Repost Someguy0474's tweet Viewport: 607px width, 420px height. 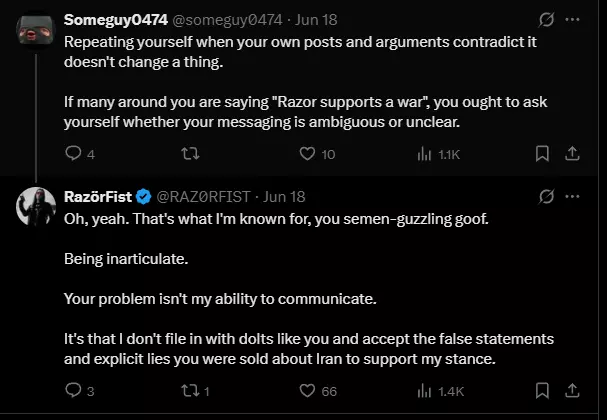point(190,154)
